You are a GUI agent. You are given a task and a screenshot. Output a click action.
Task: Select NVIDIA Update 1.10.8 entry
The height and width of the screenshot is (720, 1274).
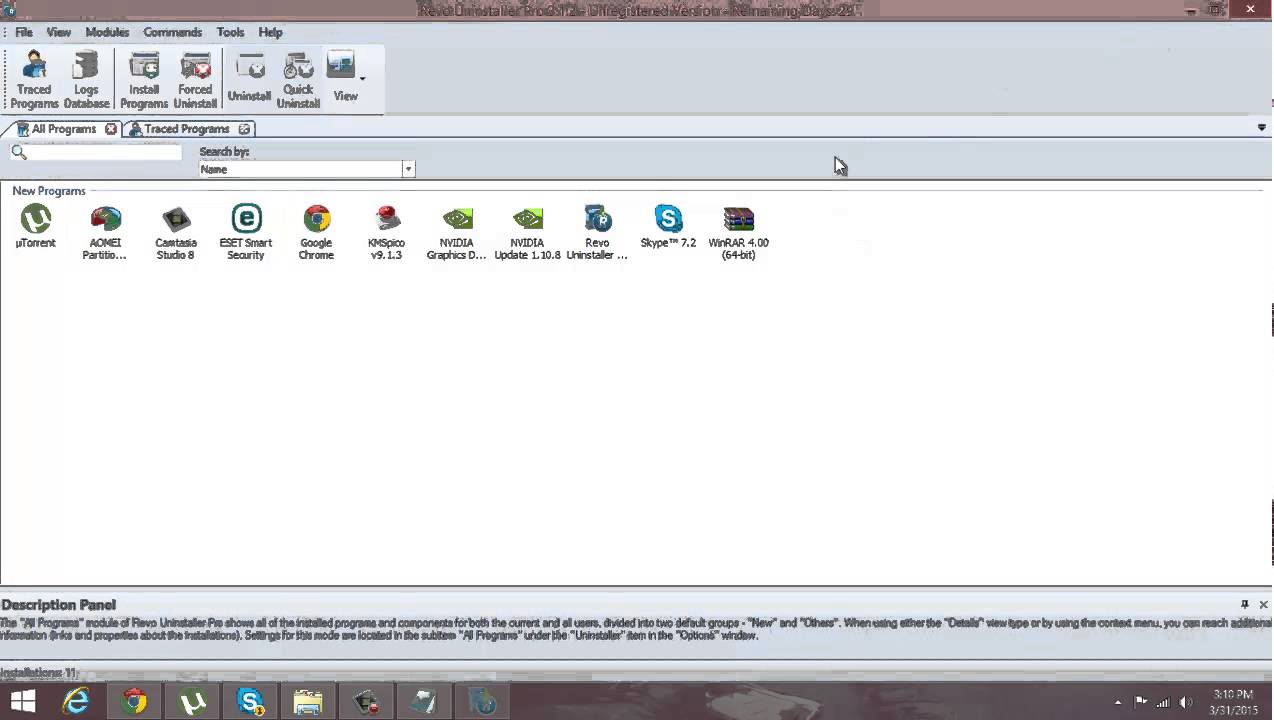coord(527,232)
